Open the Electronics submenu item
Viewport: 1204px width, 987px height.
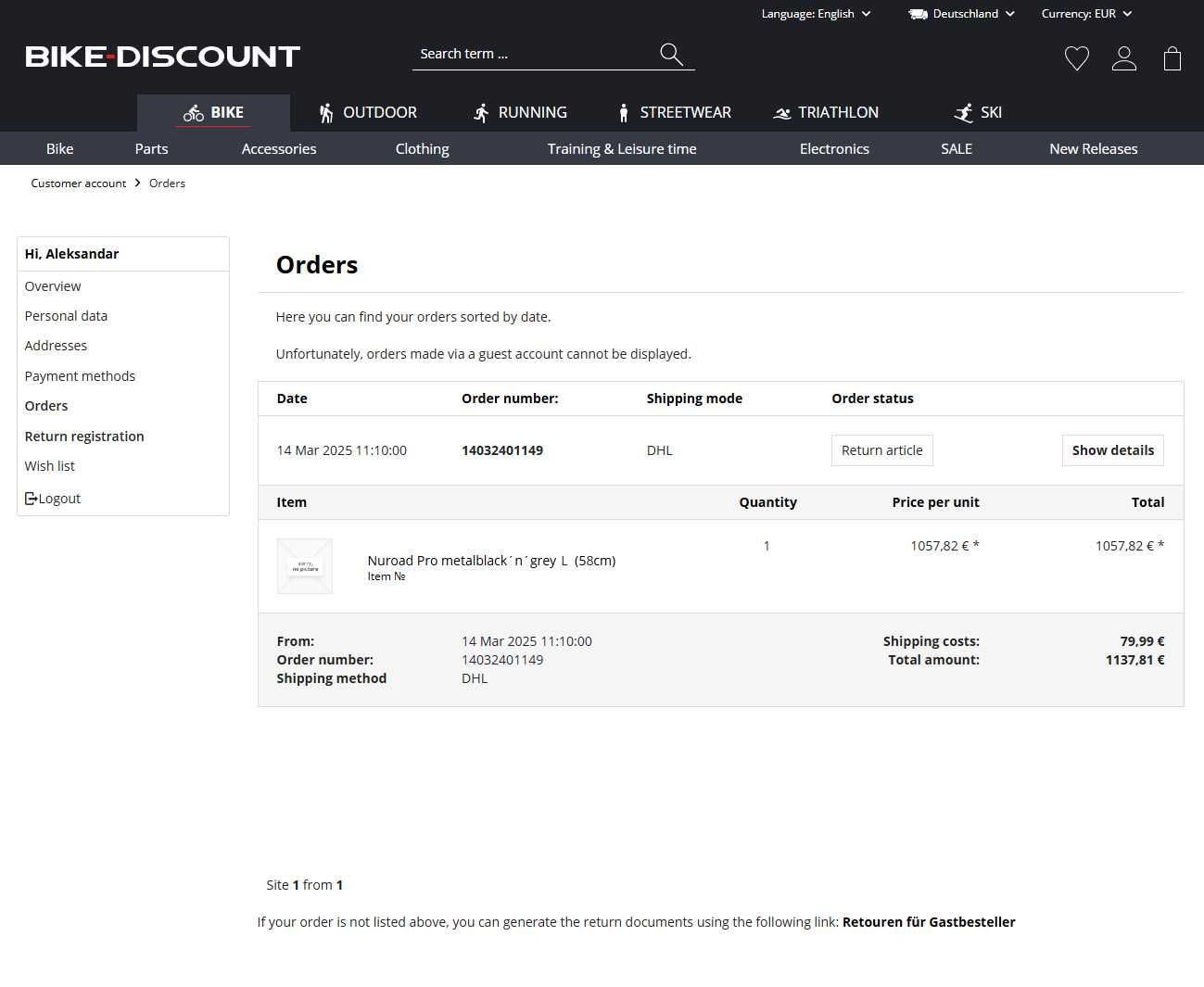pos(834,149)
